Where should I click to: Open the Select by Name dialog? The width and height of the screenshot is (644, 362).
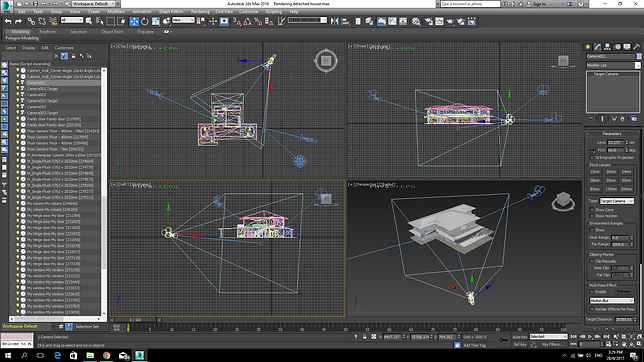click(x=99, y=21)
